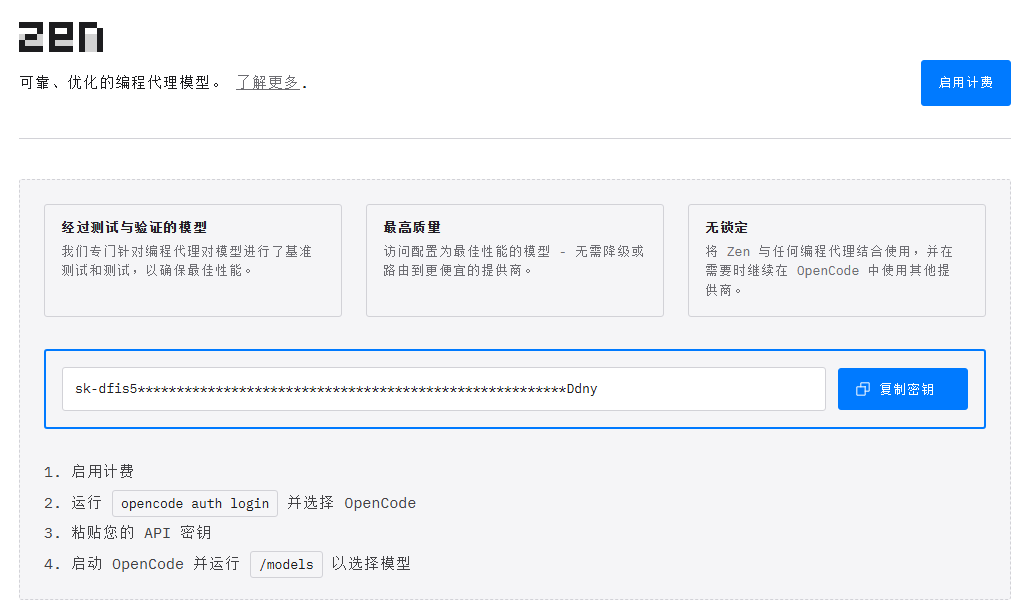Image resolution: width=1020 pixels, height=609 pixels.
Task: Click the tagline 可靠、优化的编程代理模型
Action: click(x=120, y=83)
